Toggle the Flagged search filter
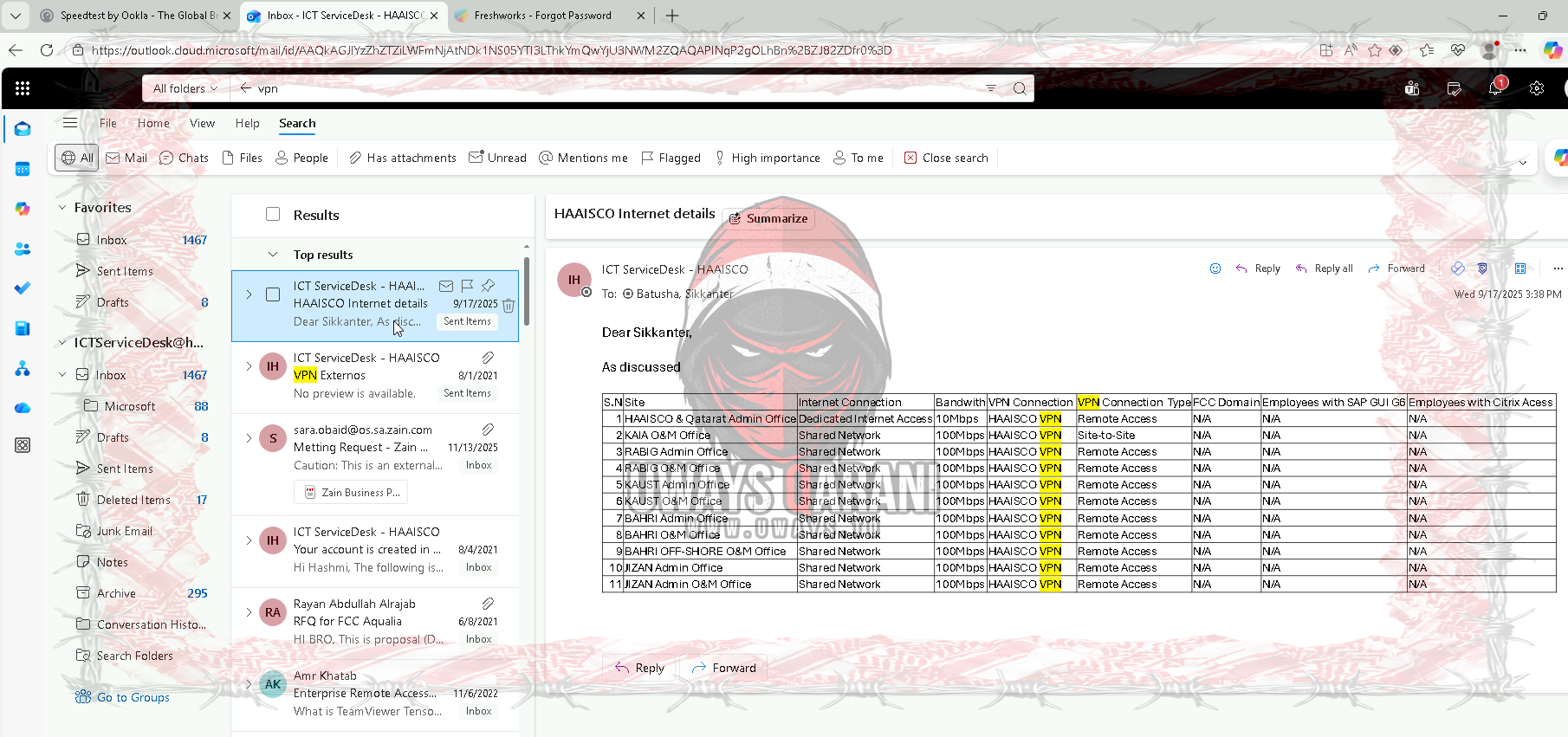Screen dimensions: 1568x737 (x=671, y=158)
